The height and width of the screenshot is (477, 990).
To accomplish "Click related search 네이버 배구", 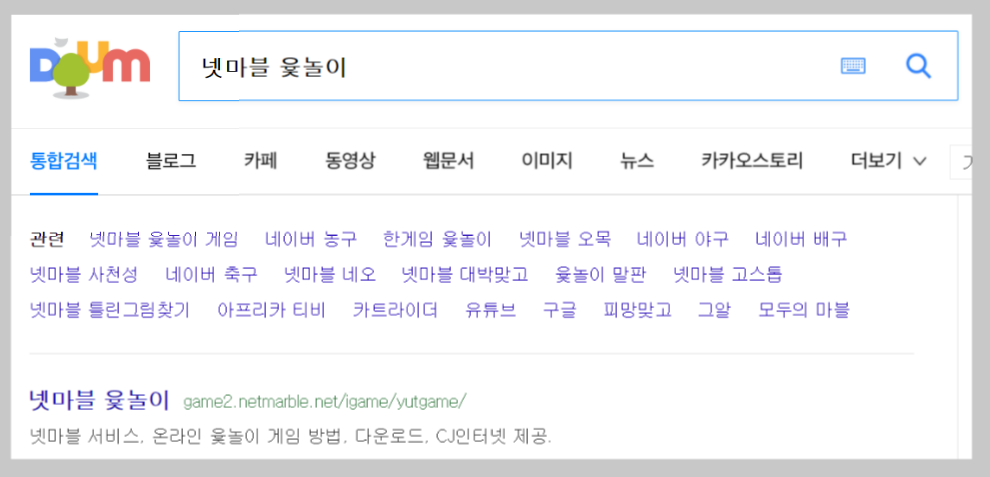I will (801, 239).
